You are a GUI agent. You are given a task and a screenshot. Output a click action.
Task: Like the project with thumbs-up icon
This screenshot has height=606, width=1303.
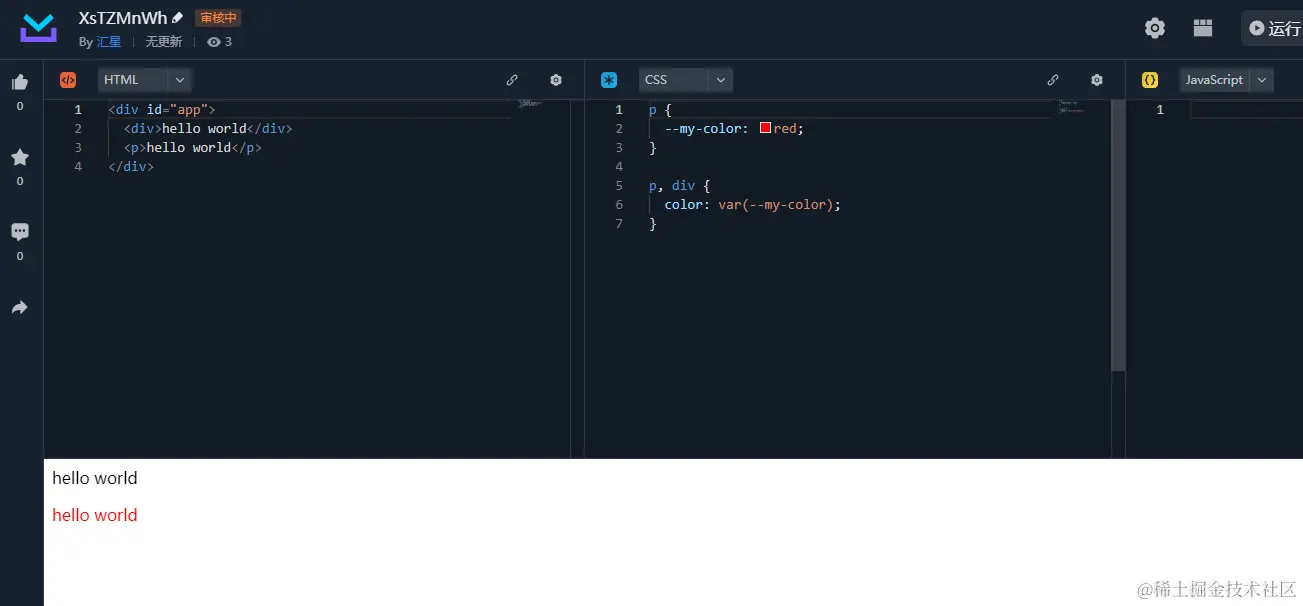[x=20, y=82]
